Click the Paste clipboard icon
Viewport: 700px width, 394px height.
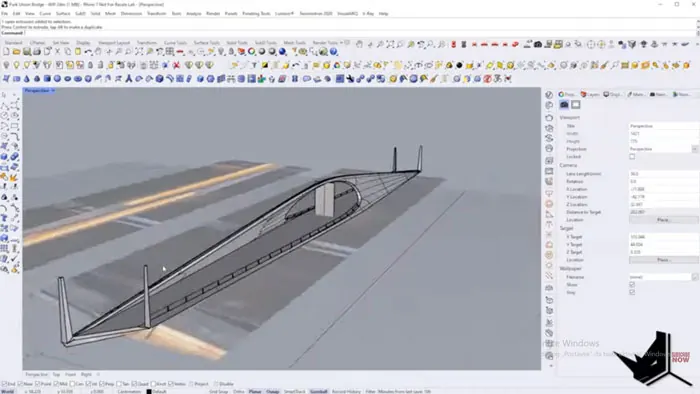(x=78, y=52)
